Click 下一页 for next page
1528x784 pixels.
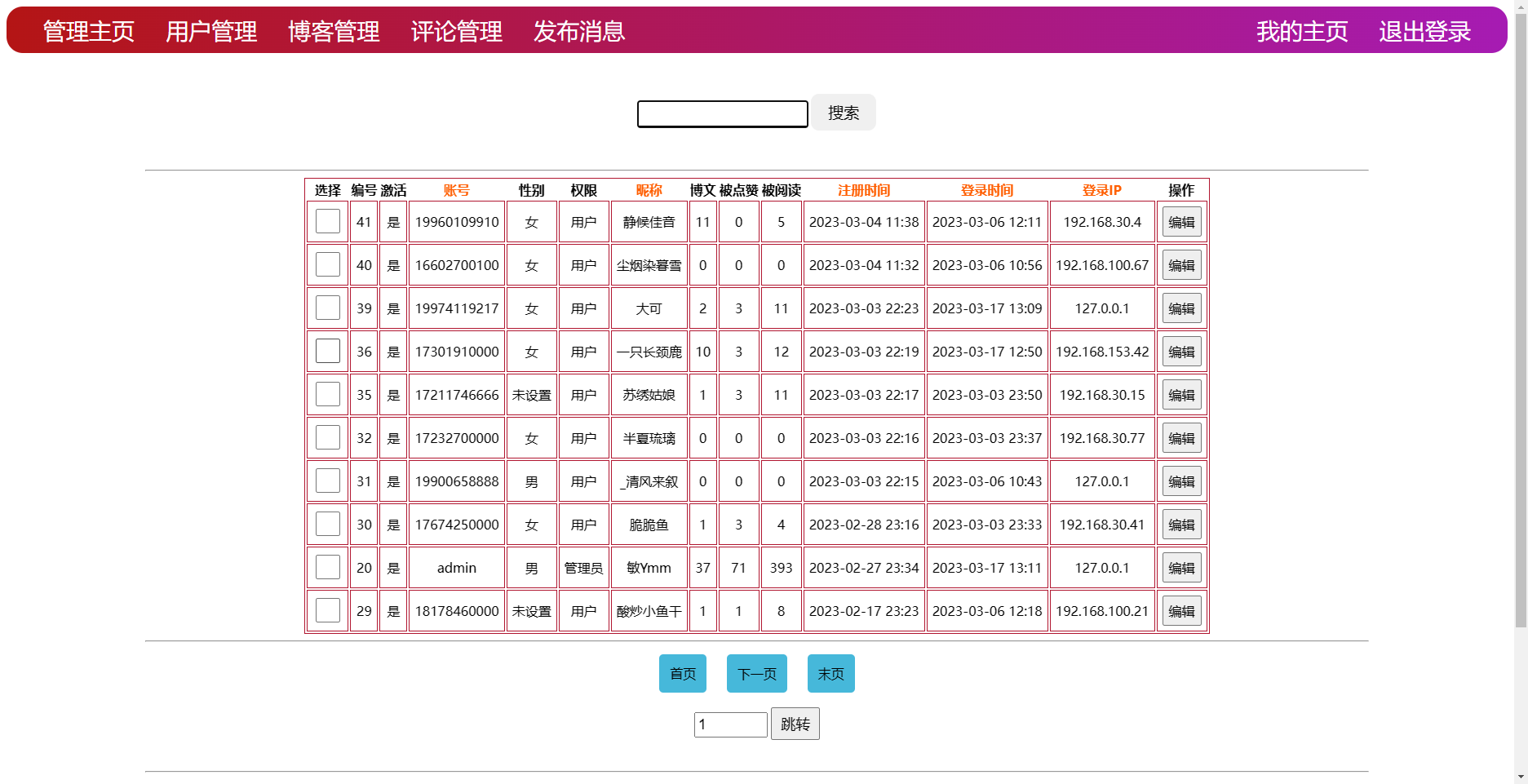coord(757,674)
